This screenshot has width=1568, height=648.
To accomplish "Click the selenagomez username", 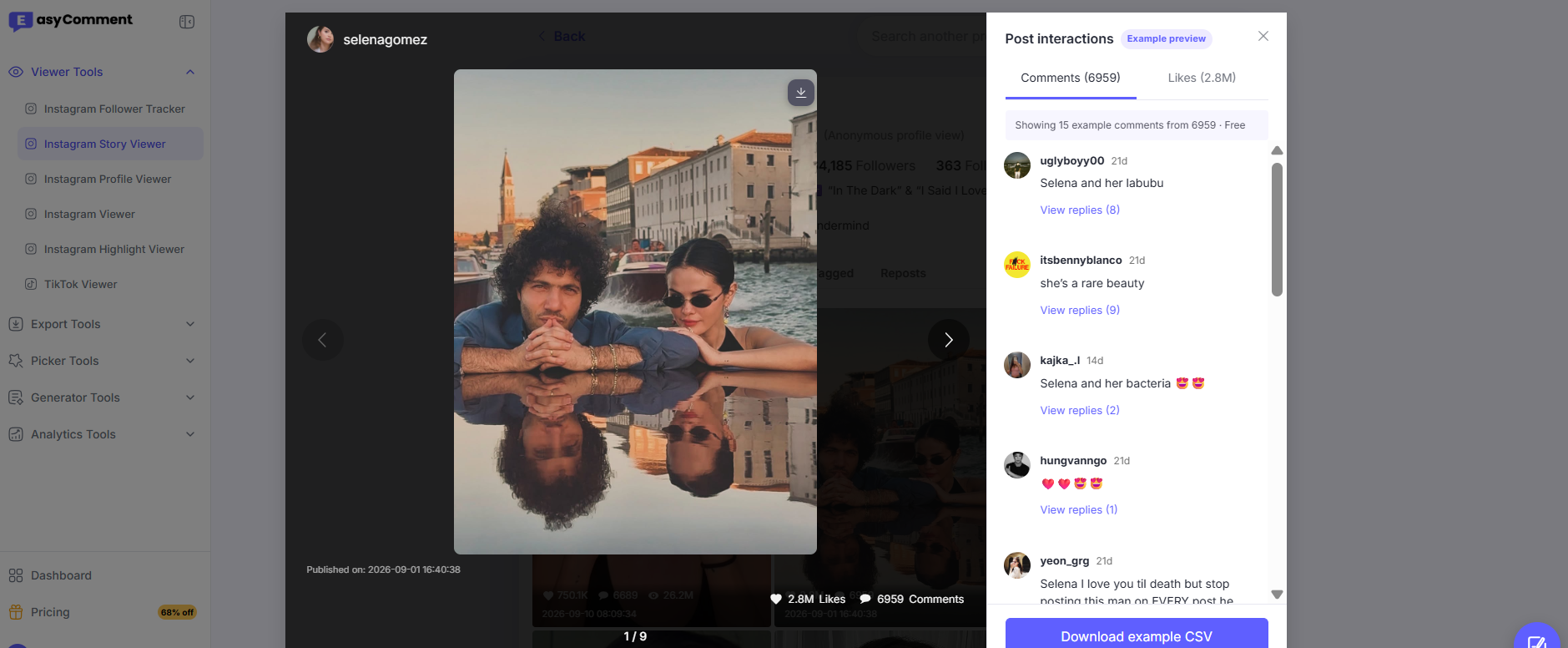I will [x=386, y=39].
